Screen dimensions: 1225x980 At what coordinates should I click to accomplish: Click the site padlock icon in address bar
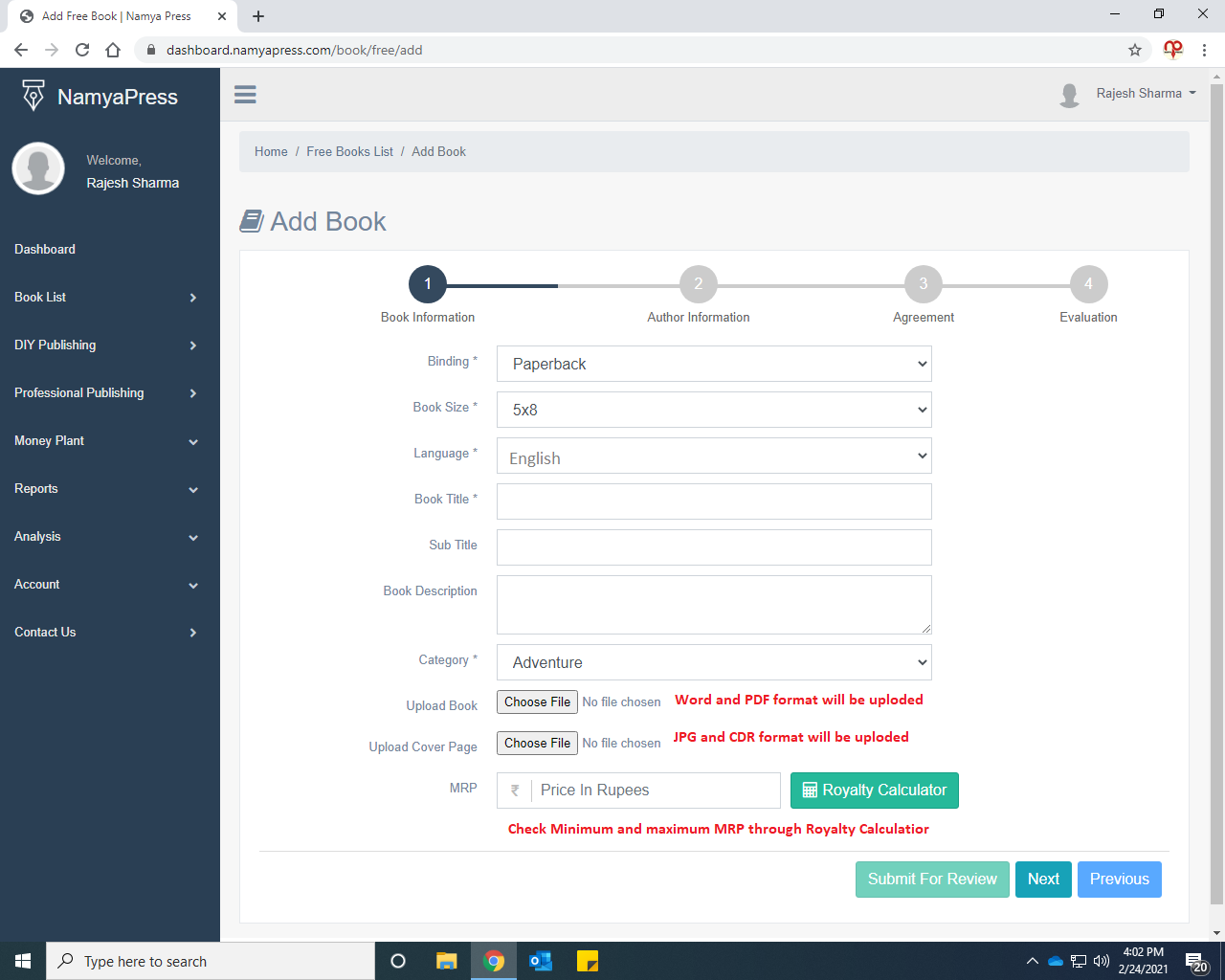(150, 50)
